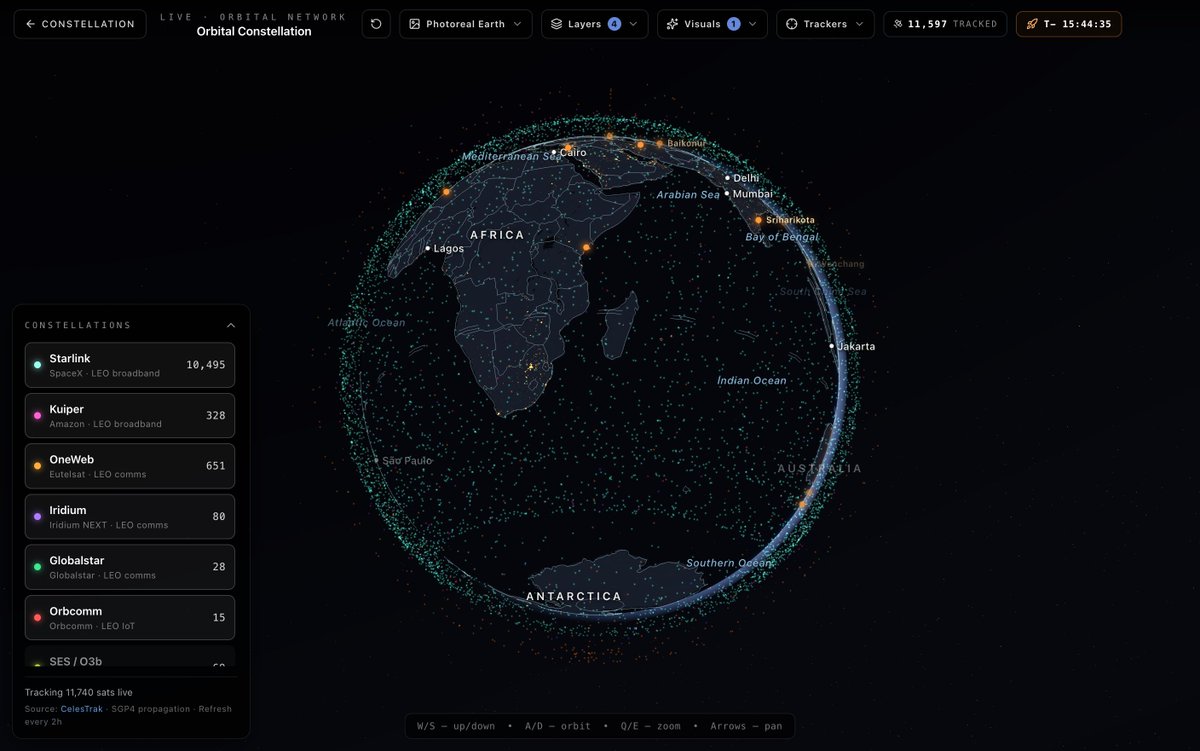Click the sparkle icon in Visuals button
The width and height of the screenshot is (1200, 751).
[x=672, y=24]
